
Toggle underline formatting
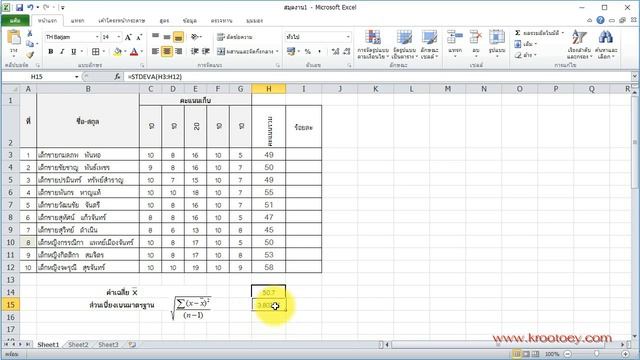[x=73, y=51]
